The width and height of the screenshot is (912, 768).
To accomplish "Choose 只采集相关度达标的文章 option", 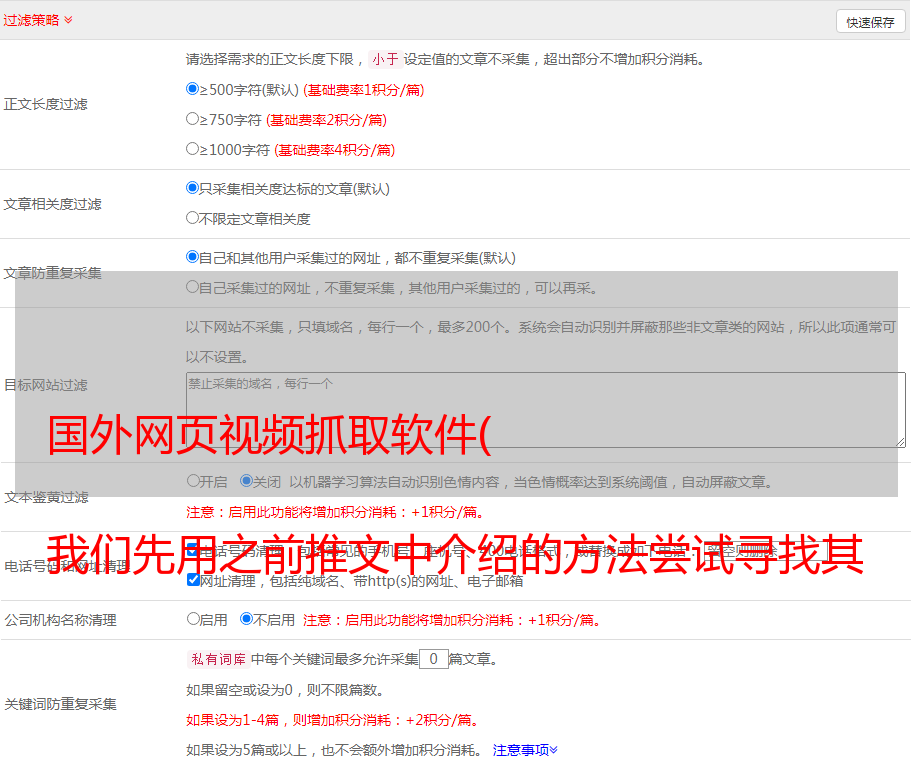I will pyautogui.click(x=193, y=188).
